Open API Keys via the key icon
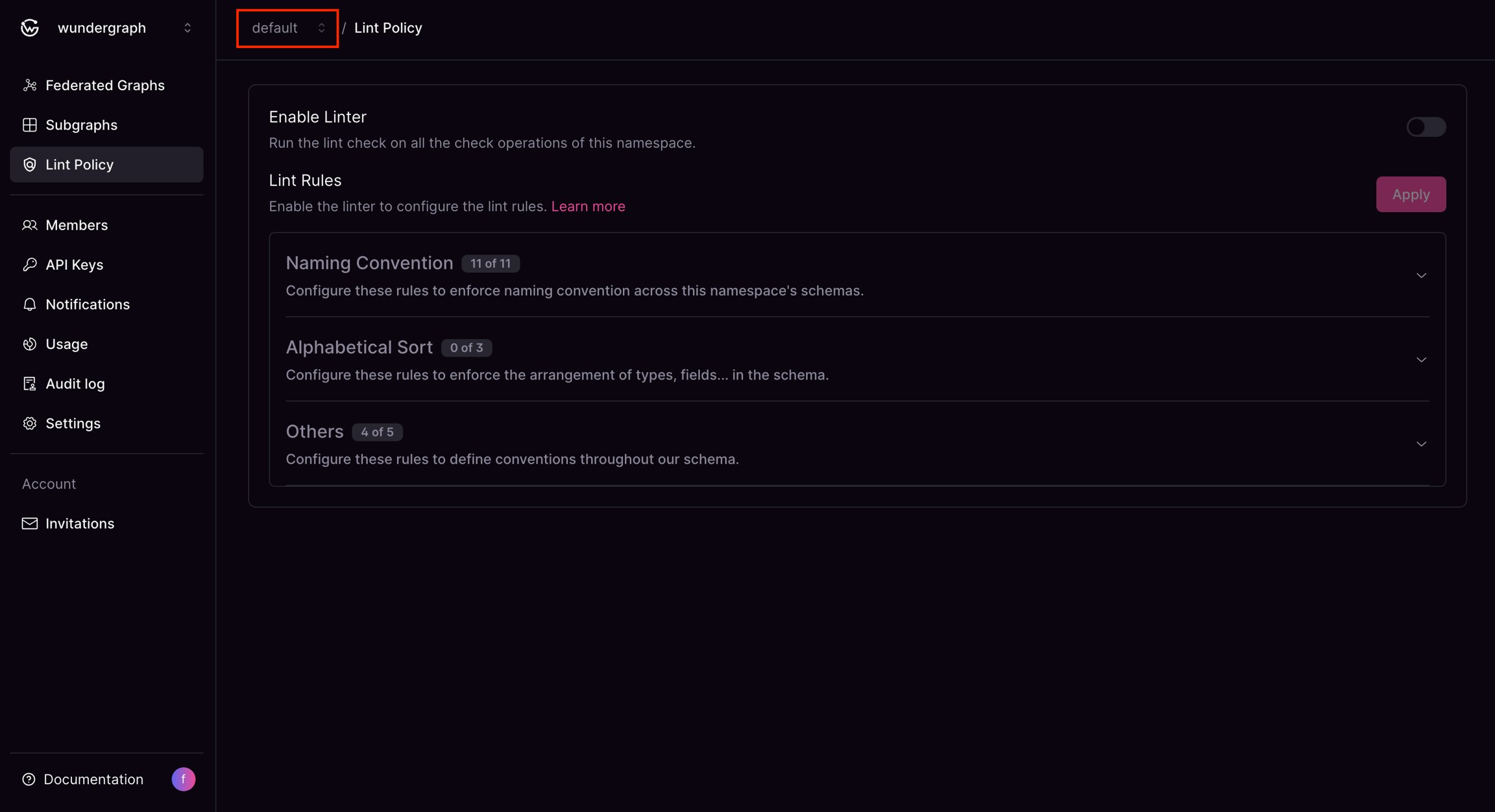This screenshot has height=812, width=1495. pyautogui.click(x=30, y=264)
